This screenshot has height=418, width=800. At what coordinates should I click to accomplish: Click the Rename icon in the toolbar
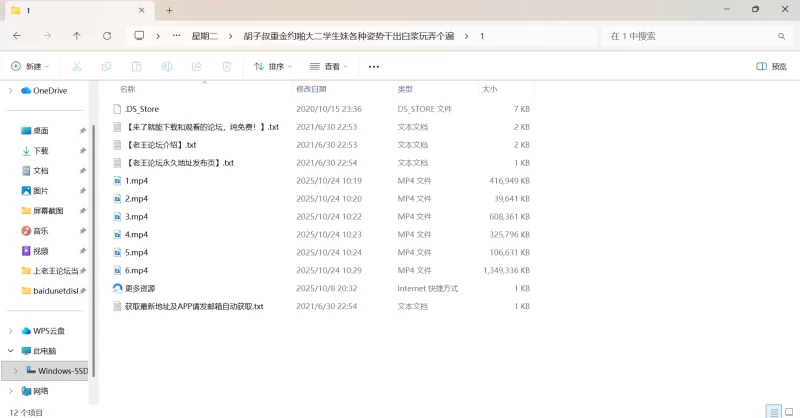click(x=168, y=67)
